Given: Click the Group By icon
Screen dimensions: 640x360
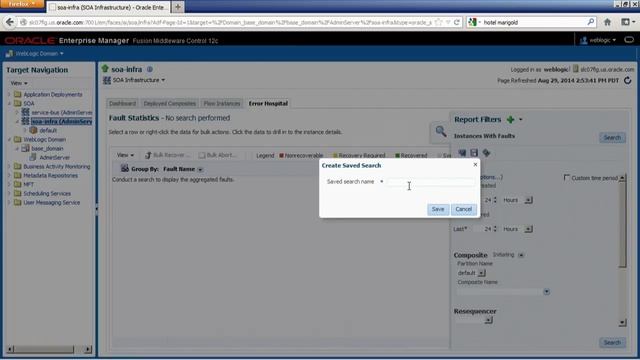Looking at the screenshot, I should point(124,168).
